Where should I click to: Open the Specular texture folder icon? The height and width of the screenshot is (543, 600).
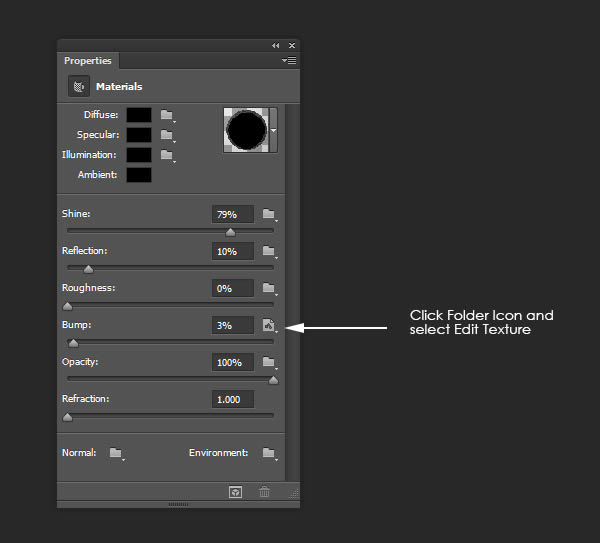(167, 135)
